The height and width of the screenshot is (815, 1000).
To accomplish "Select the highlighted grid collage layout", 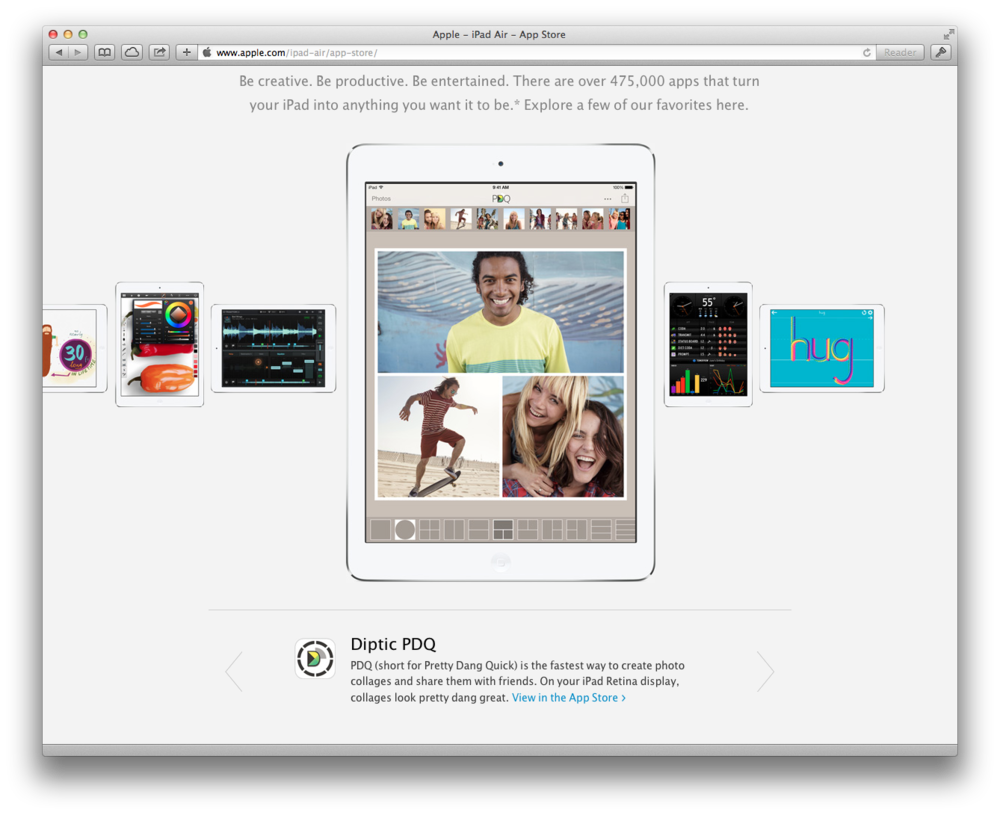I will coord(501,529).
